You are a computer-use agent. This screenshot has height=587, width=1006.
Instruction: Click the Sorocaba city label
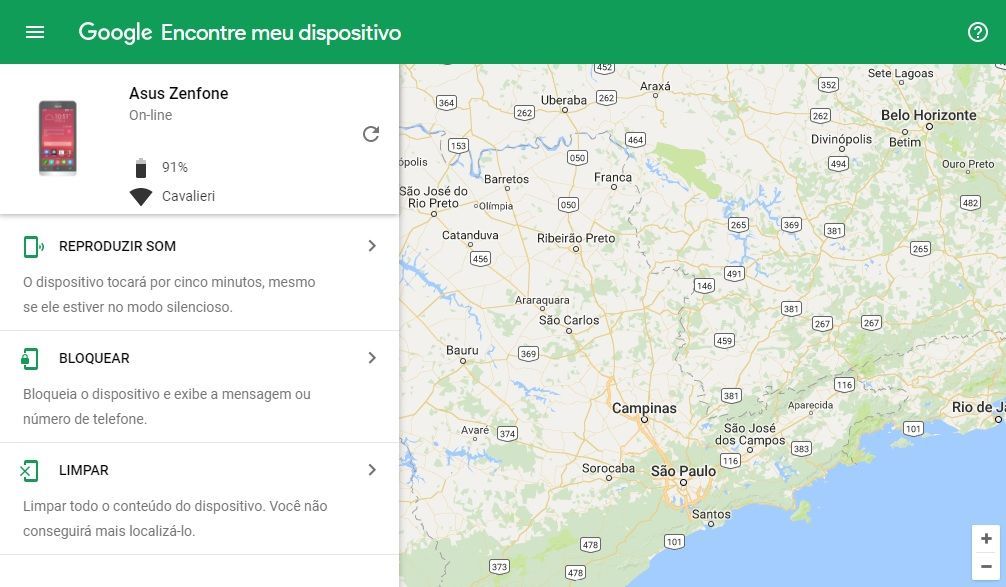[608, 468]
